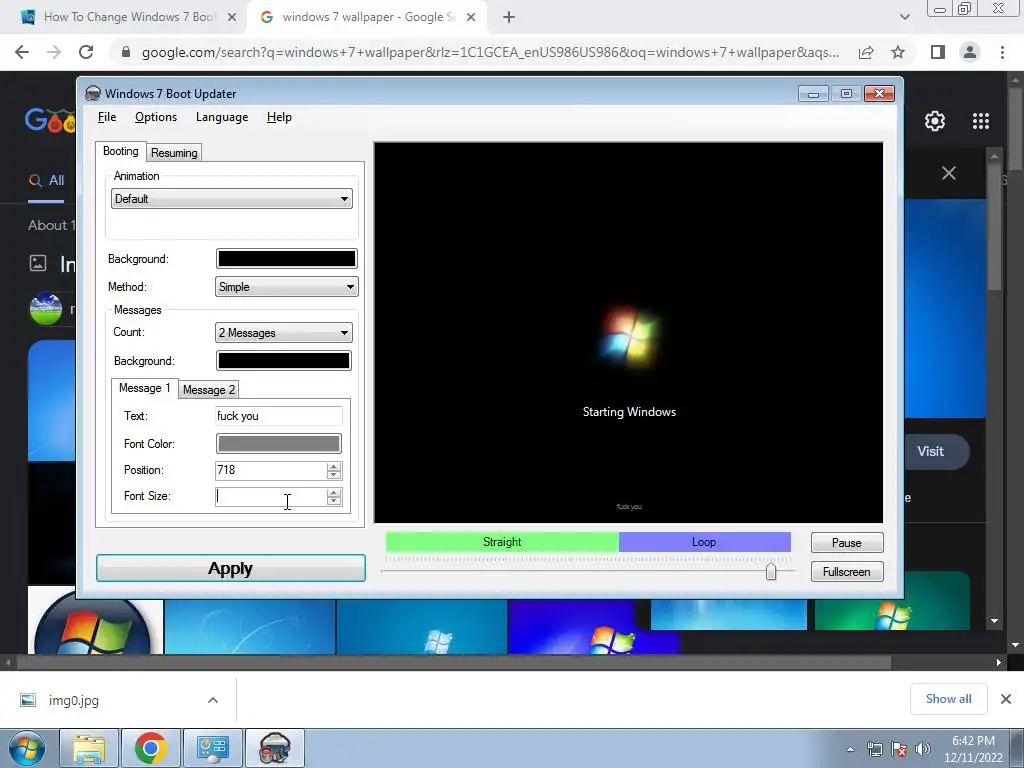
Task: Pick the main Background color swatch
Action: pos(286,259)
